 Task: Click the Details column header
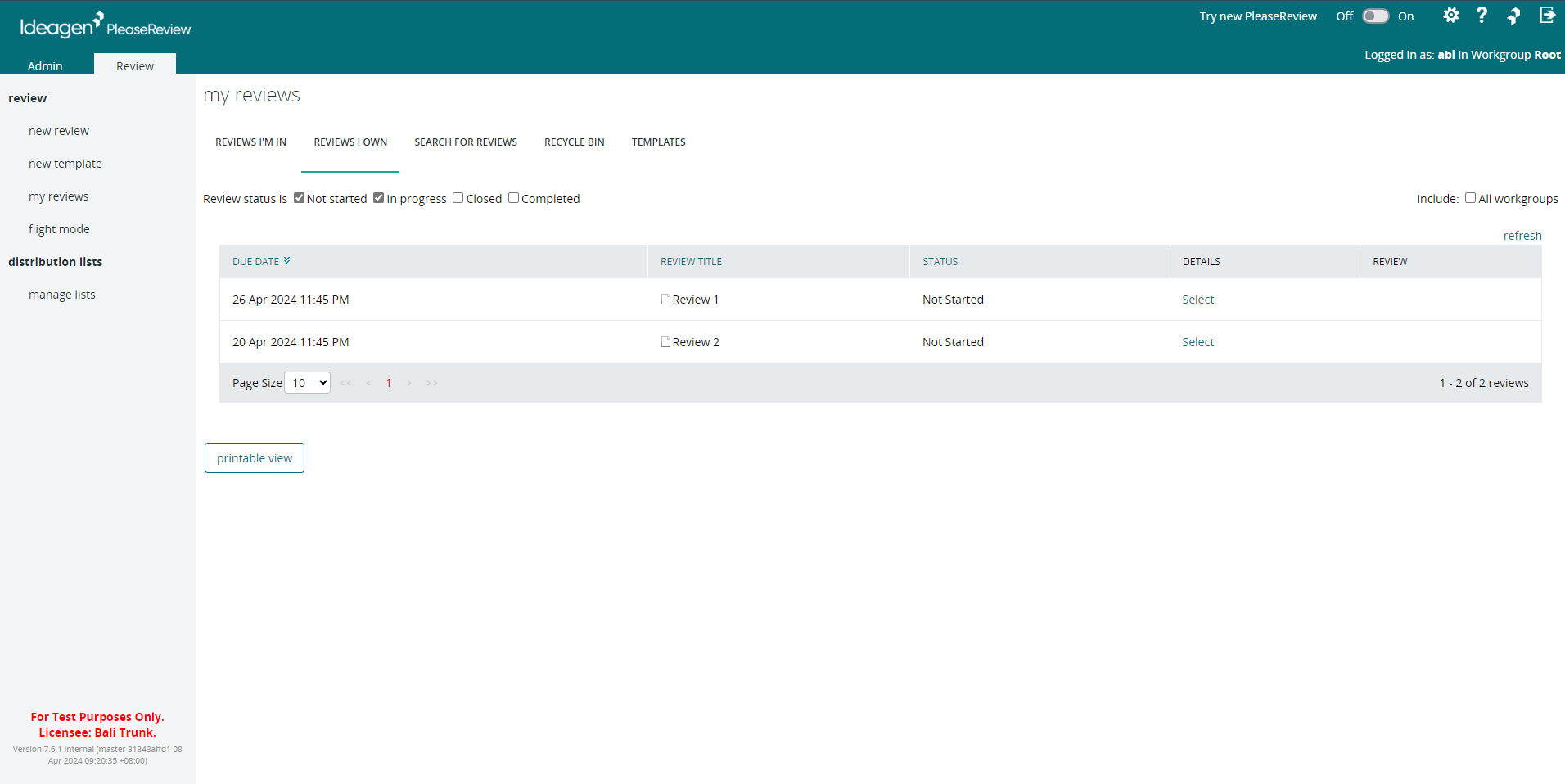point(1202,262)
